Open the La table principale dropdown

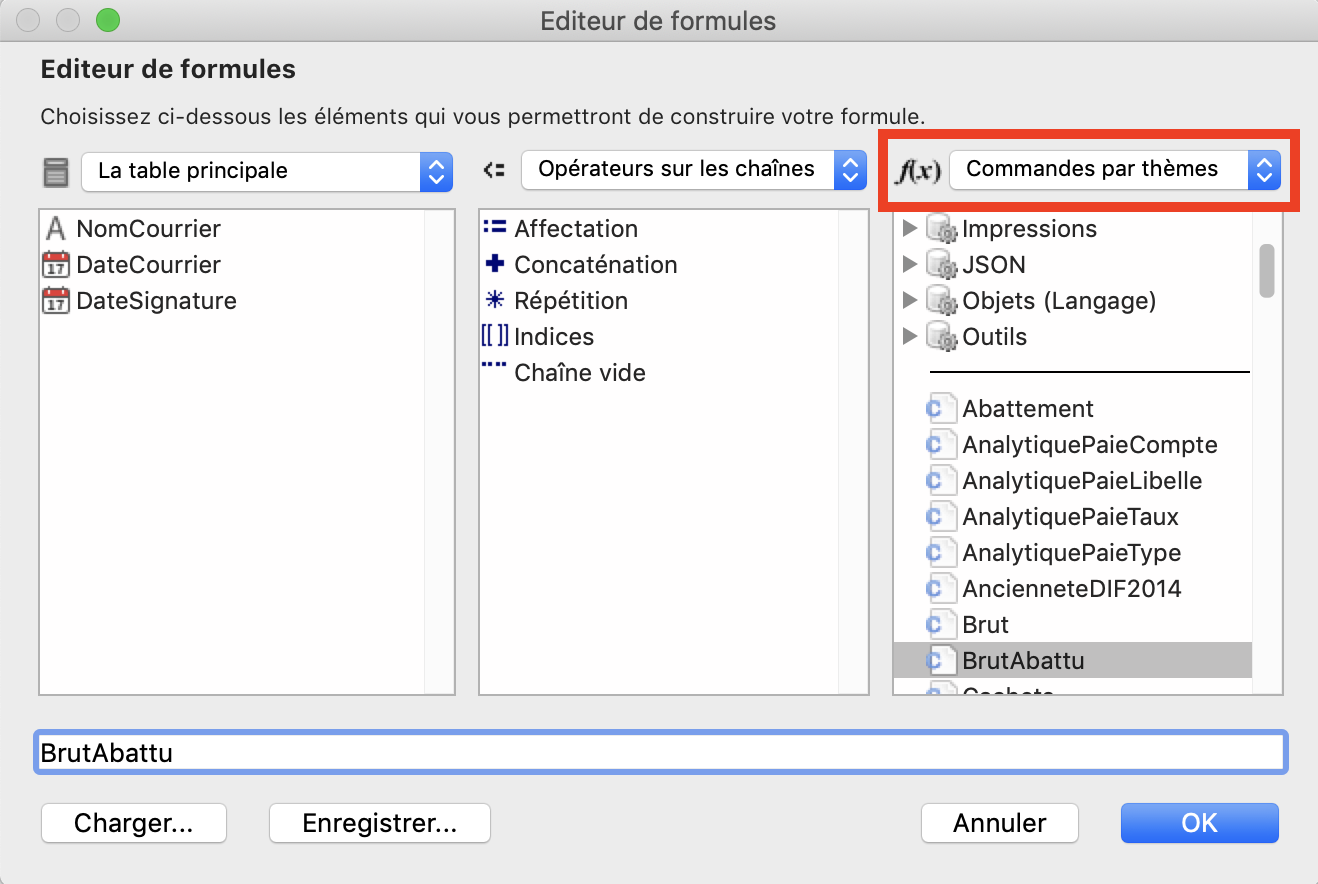[x=267, y=171]
